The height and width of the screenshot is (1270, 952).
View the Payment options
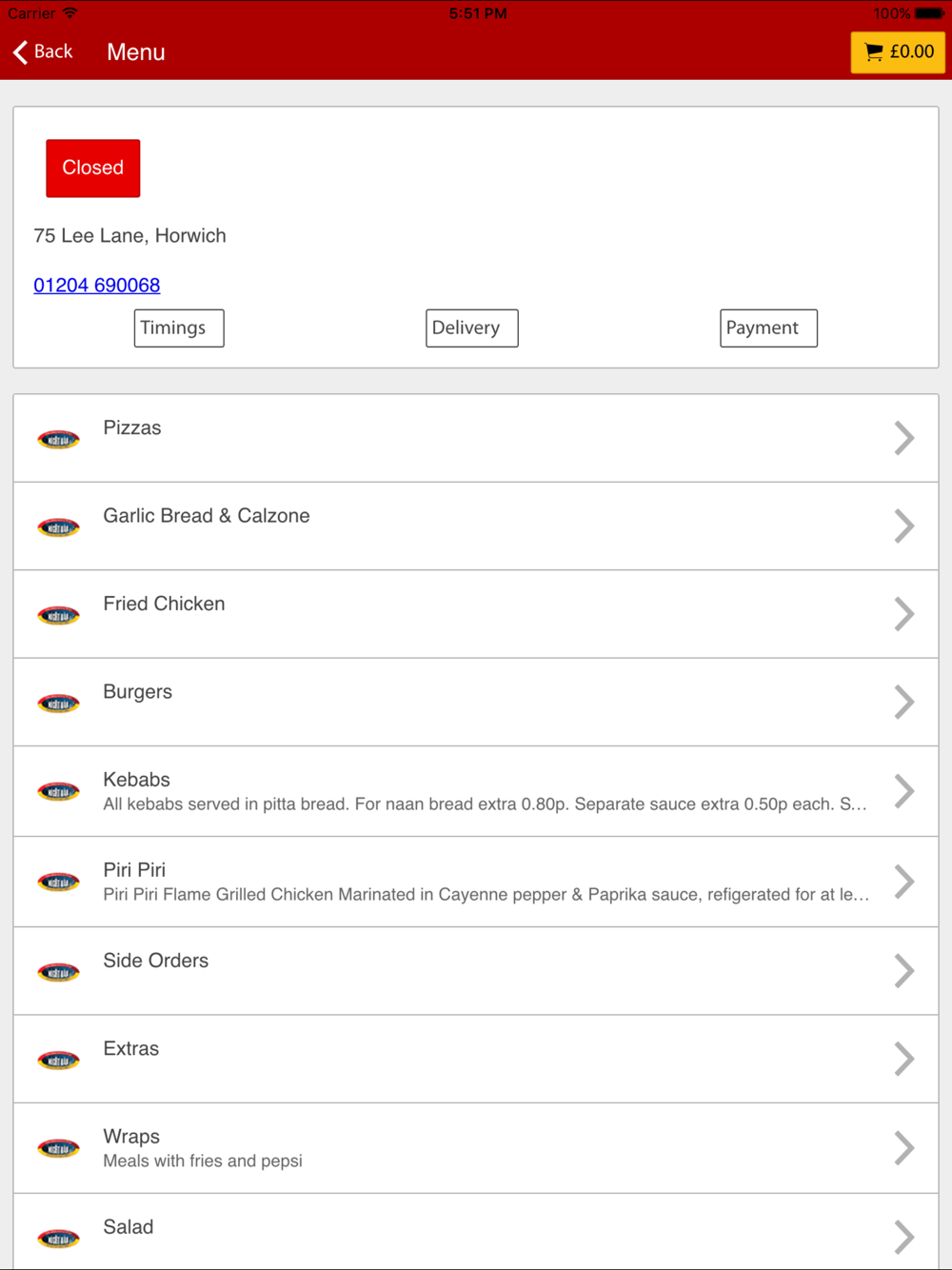(768, 328)
